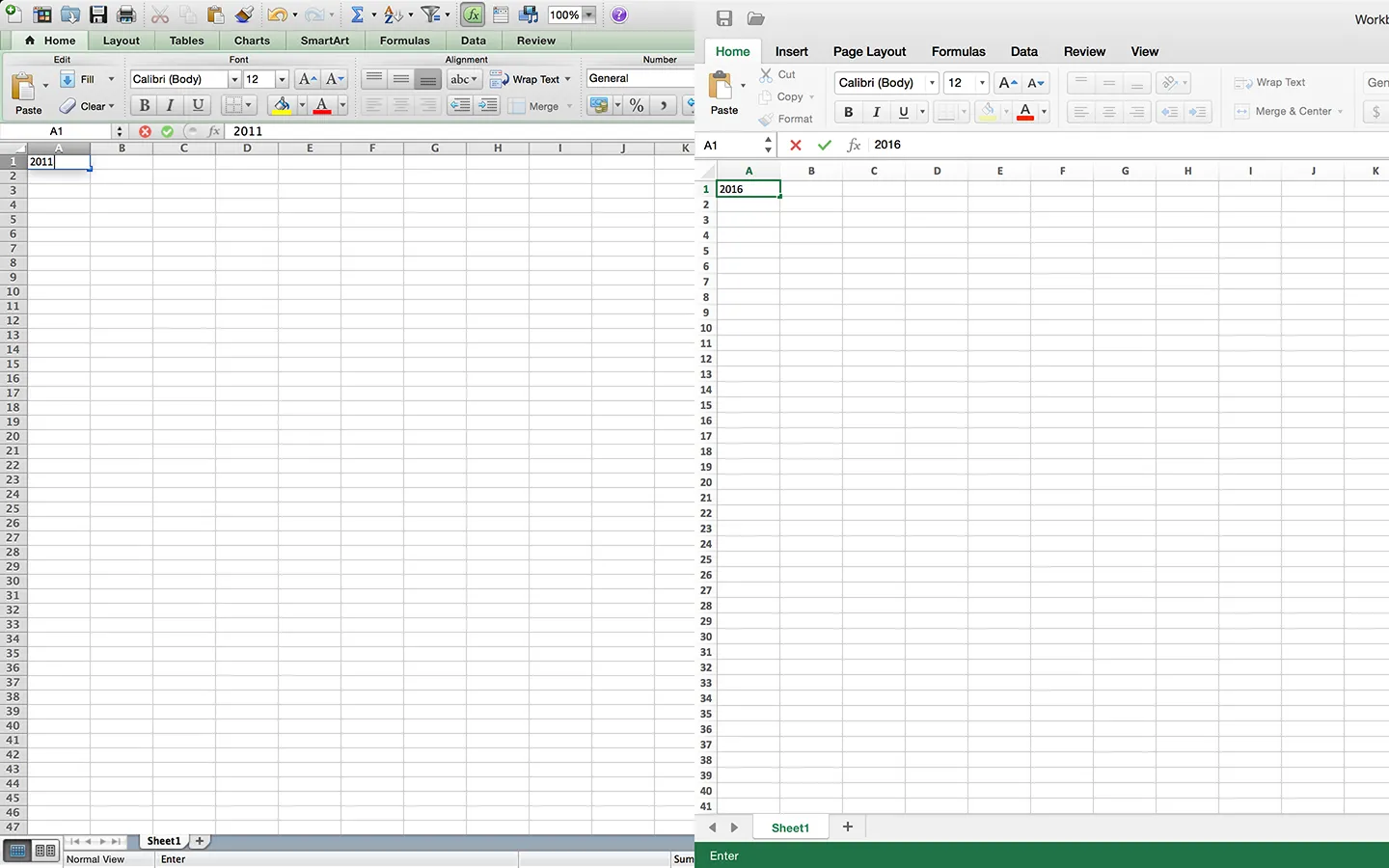Toggle Bold formatting in the right ribbon
The height and width of the screenshot is (868, 1389).
tap(848, 112)
